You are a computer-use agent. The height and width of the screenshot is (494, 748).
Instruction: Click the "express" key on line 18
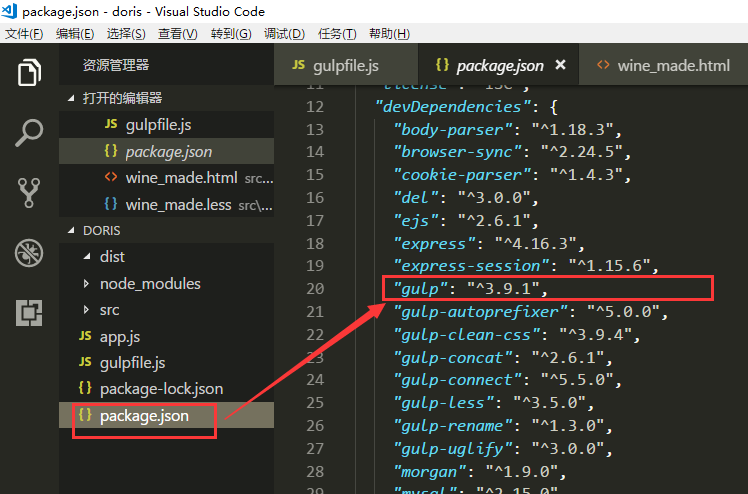(434, 244)
